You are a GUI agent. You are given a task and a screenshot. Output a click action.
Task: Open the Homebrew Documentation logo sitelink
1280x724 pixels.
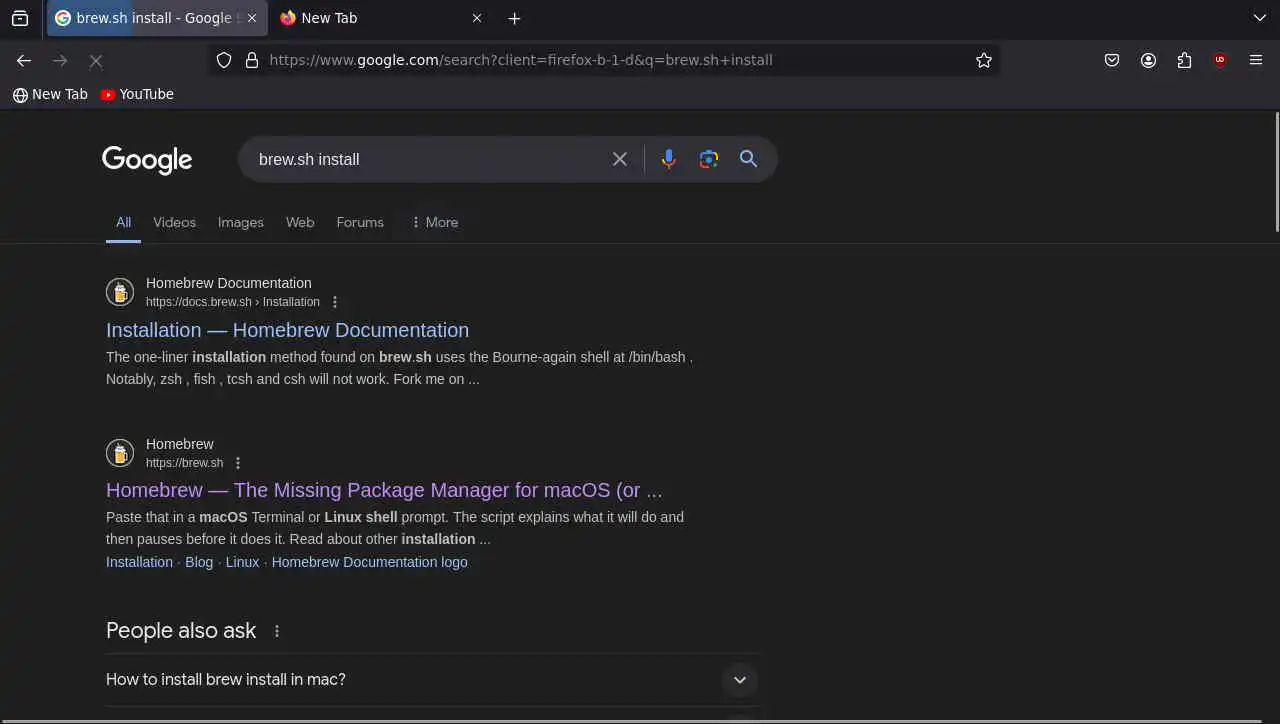(x=369, y=562)
